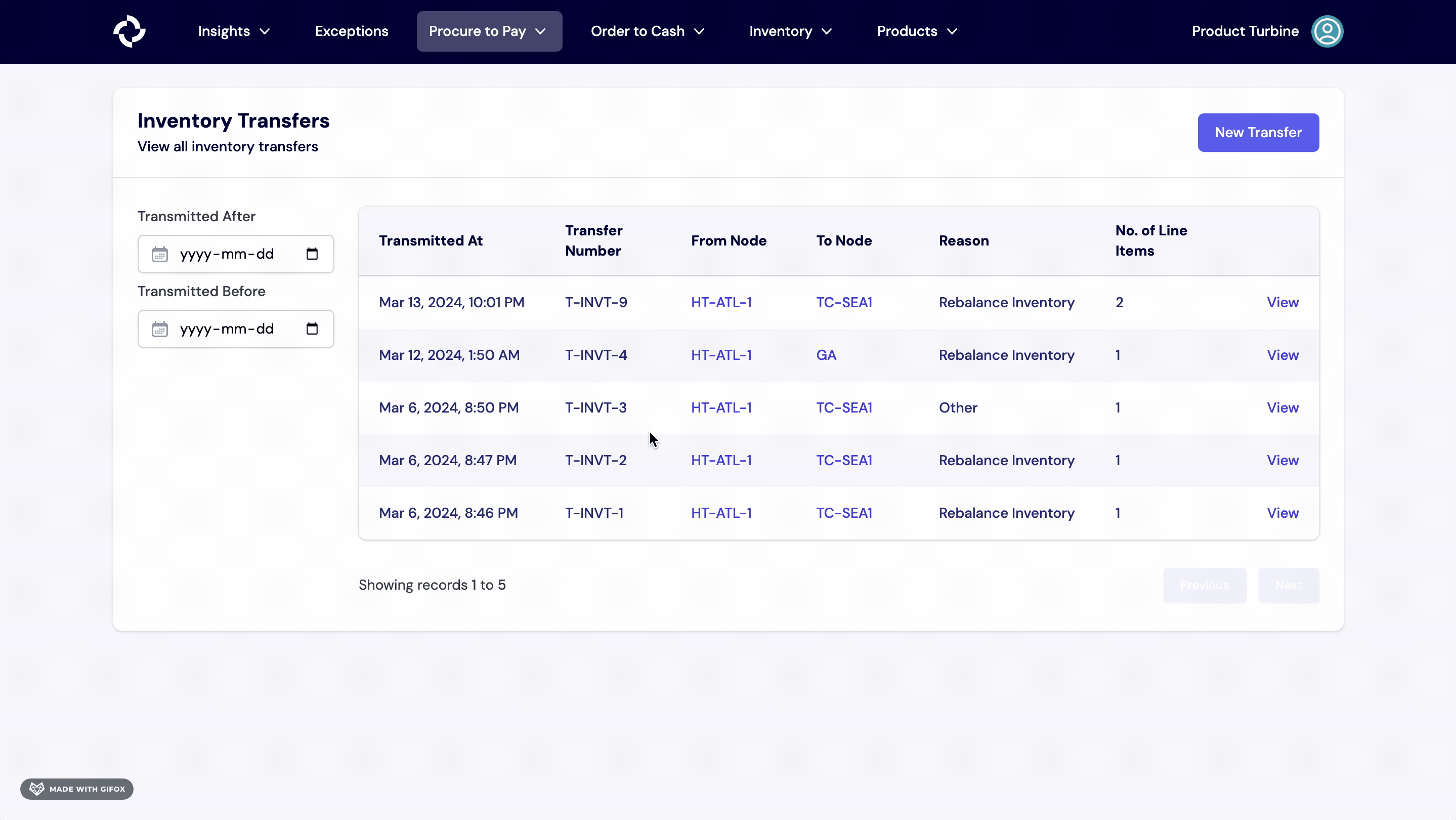1456x820 pixels.
Task: Click the Made with Gifox badge
Action: coord(77,789)
